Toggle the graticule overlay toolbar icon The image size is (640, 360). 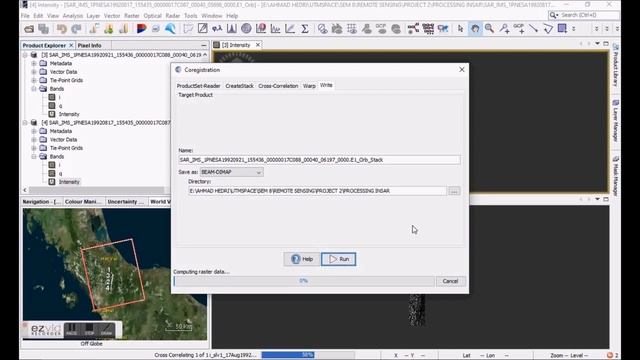tap(351, 29)
